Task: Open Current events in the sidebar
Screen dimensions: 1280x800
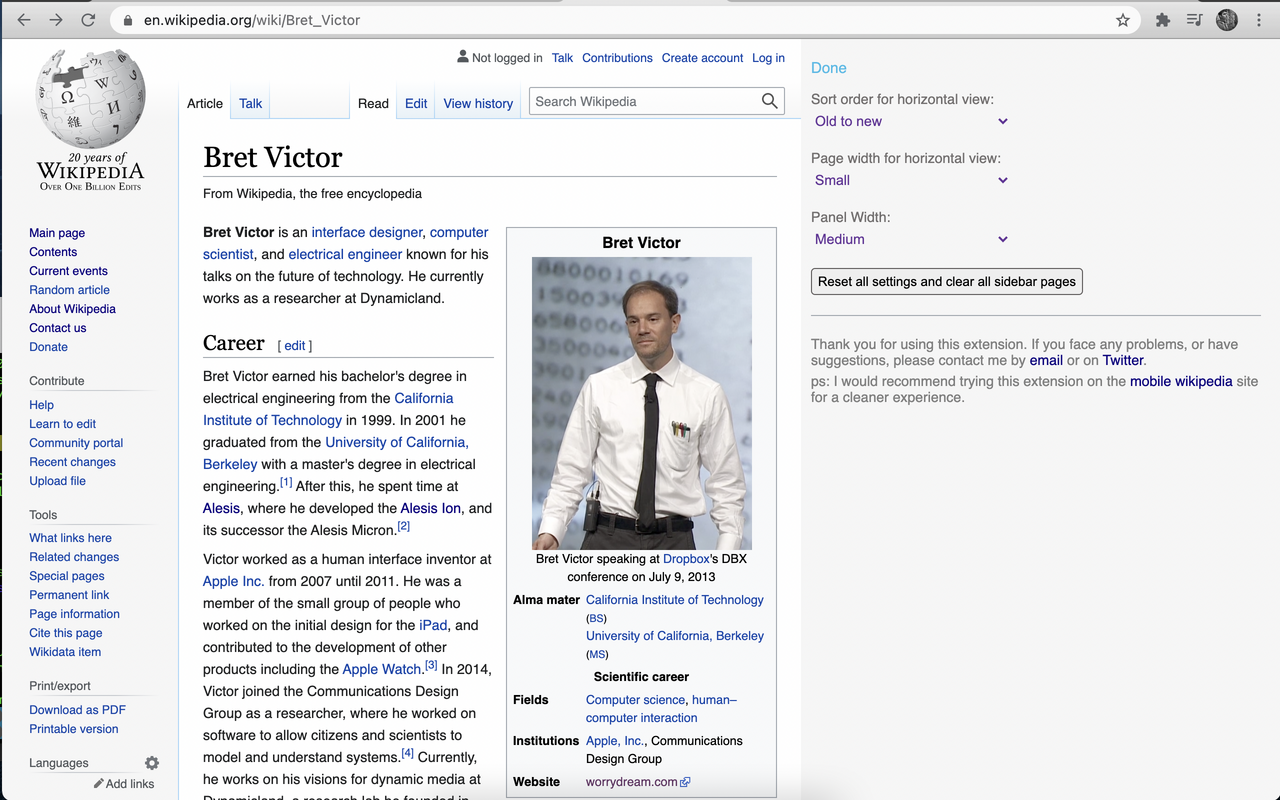Action: coord(68,271)
